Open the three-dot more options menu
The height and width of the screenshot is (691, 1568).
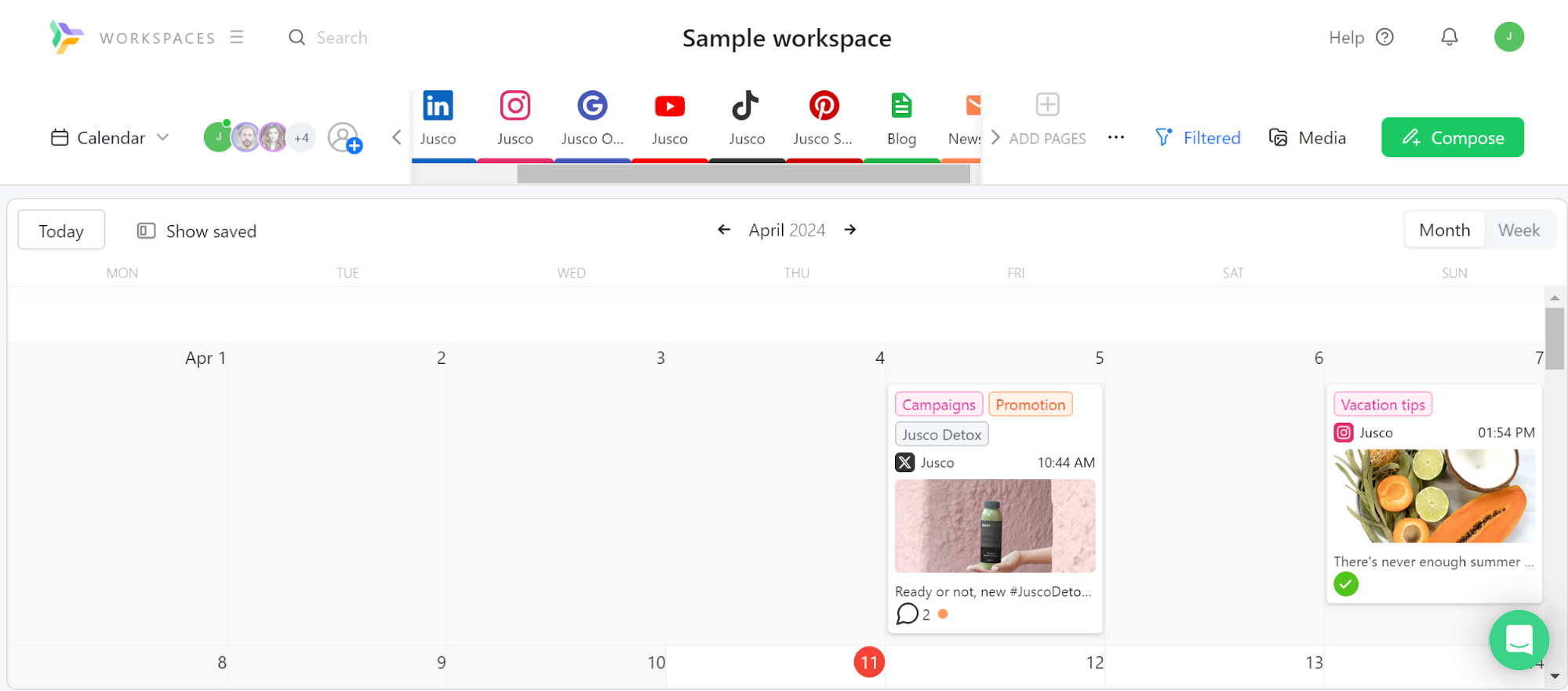click(x=1115, y=138)
